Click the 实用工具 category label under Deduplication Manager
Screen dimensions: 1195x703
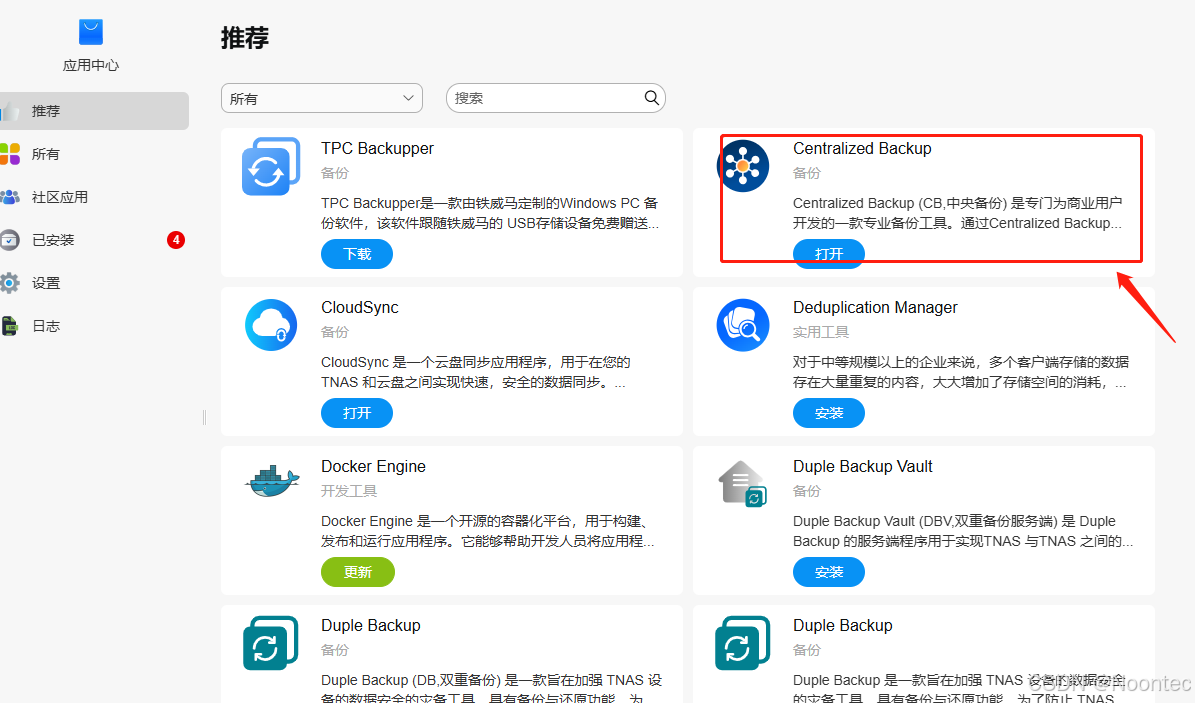[x=821, y=332]
